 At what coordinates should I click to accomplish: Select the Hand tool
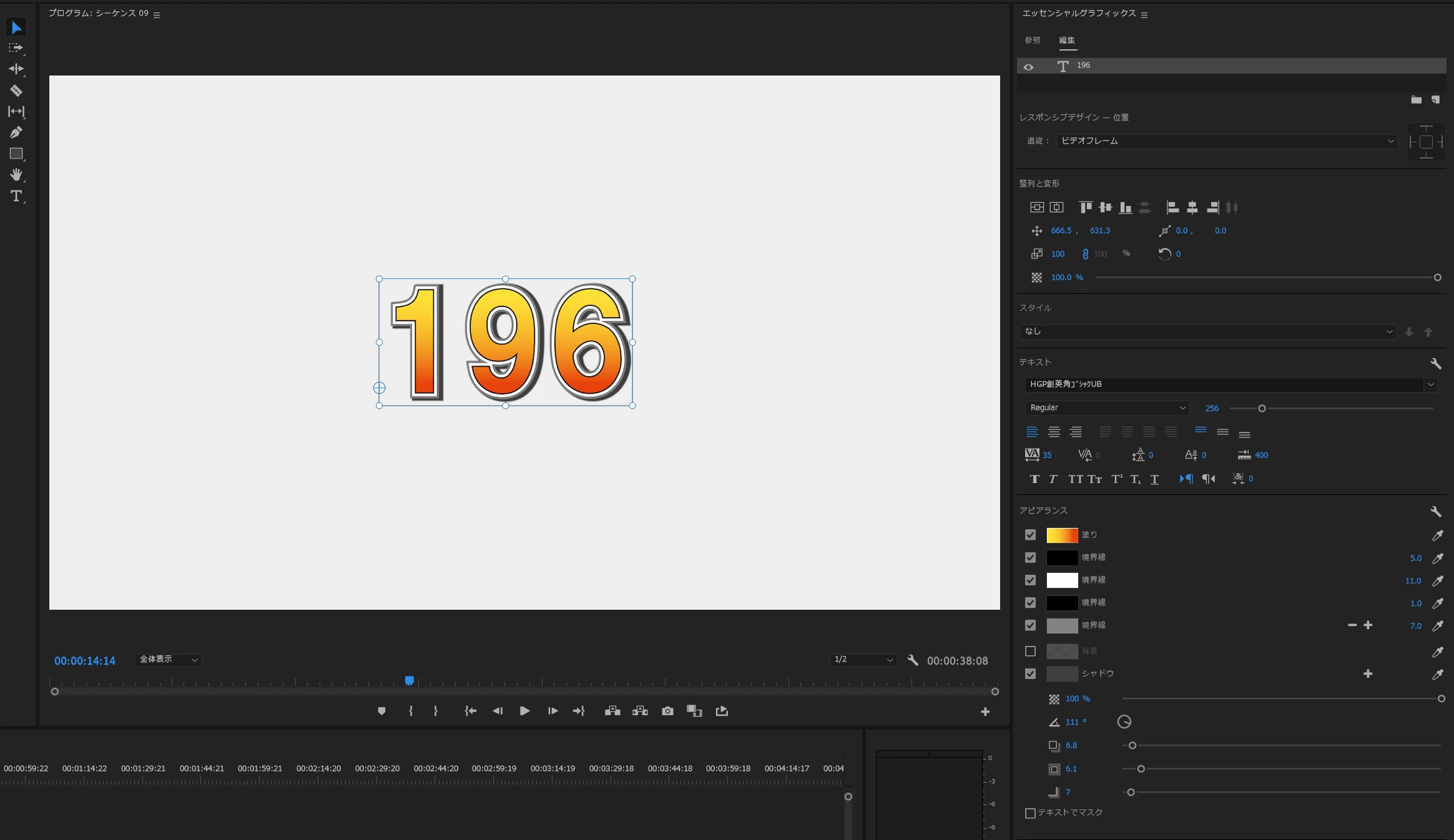coord(16,175)
